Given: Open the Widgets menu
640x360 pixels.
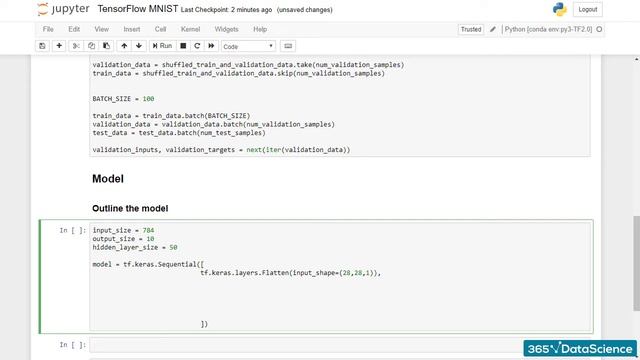Looking at the screenshot, I should point(227,29).
